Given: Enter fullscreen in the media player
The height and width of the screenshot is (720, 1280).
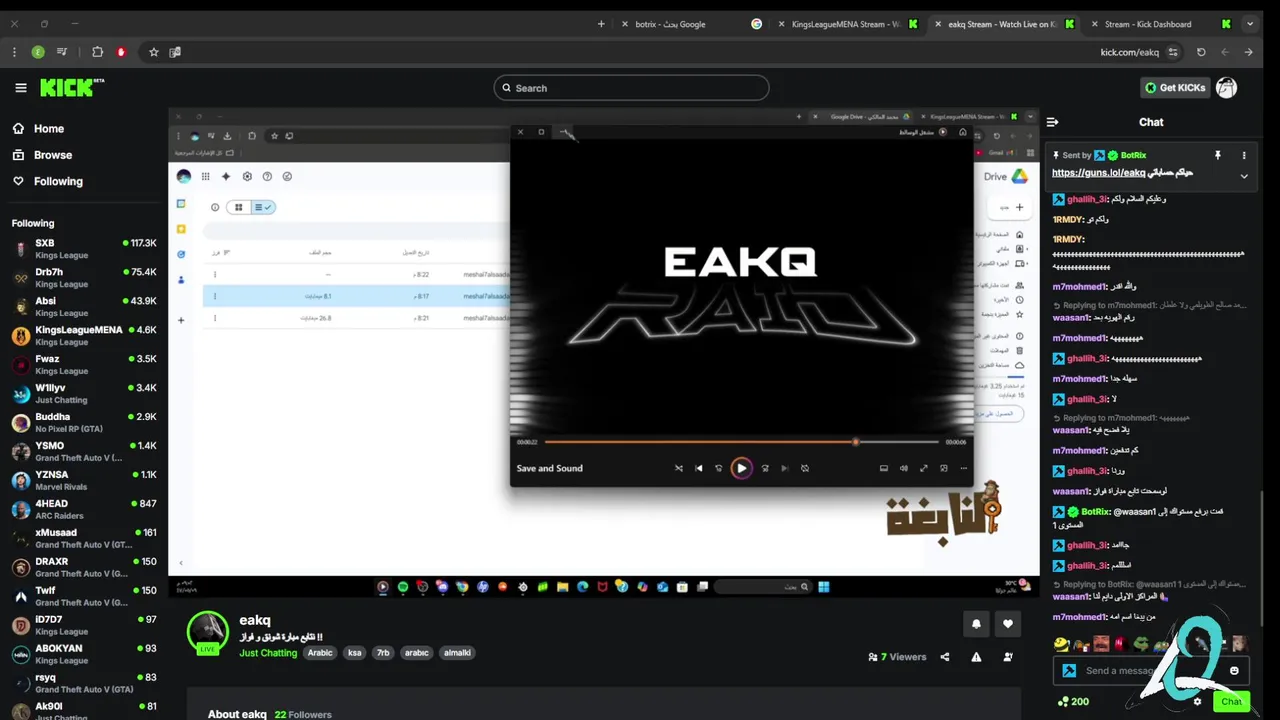Looking at the screenshot, I should coord(923,468).
